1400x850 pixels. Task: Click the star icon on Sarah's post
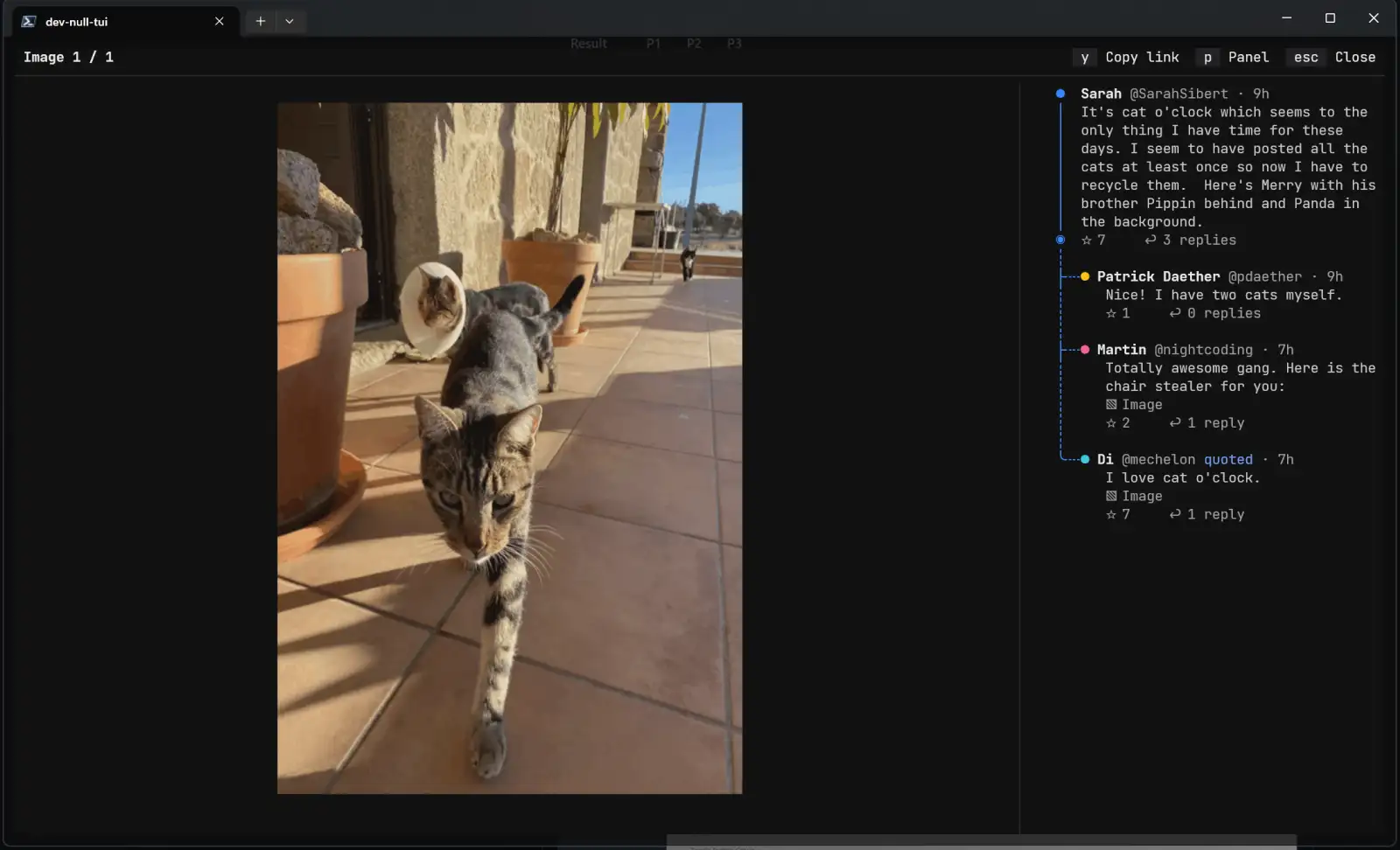point(1086,240)
